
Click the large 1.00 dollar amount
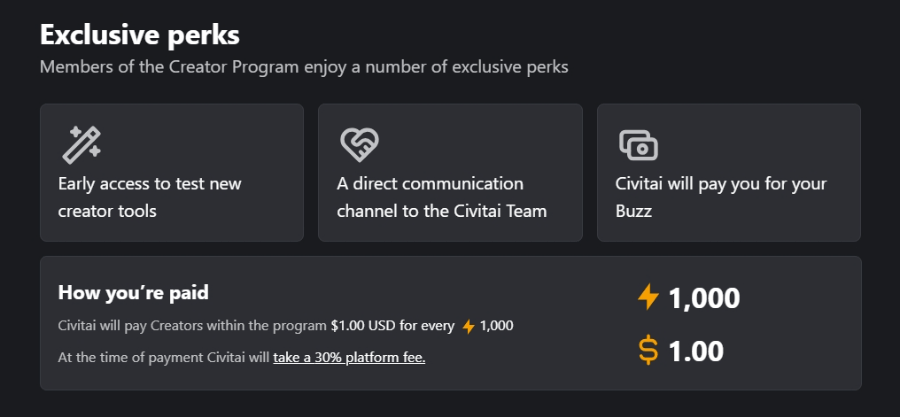(696, 351)
